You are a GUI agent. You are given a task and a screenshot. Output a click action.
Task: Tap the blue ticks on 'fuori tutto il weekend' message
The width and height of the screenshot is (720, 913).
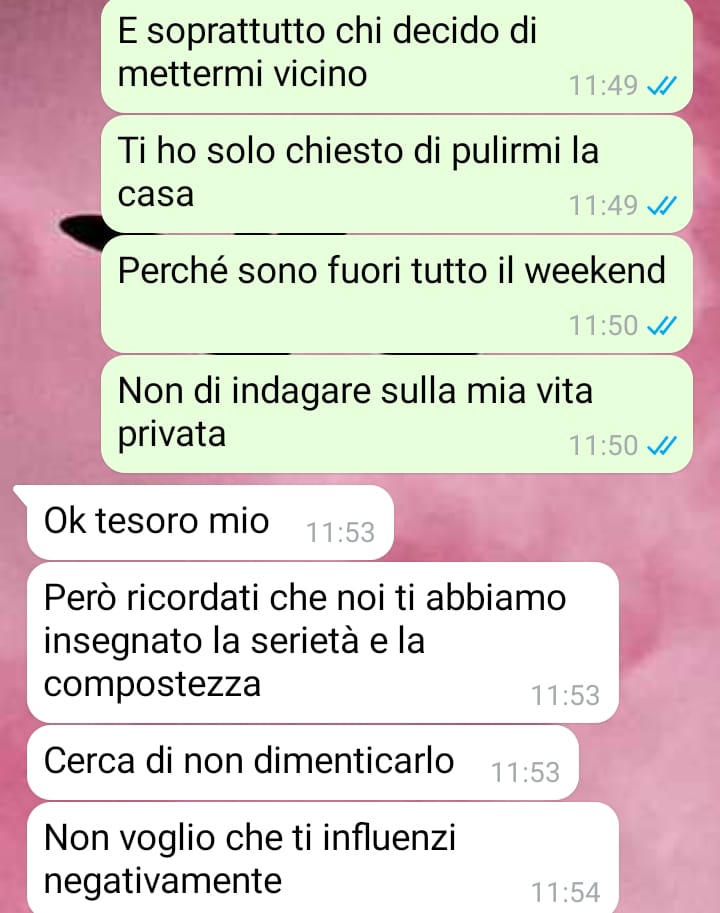pyautogui.click(x=662, y=325)
